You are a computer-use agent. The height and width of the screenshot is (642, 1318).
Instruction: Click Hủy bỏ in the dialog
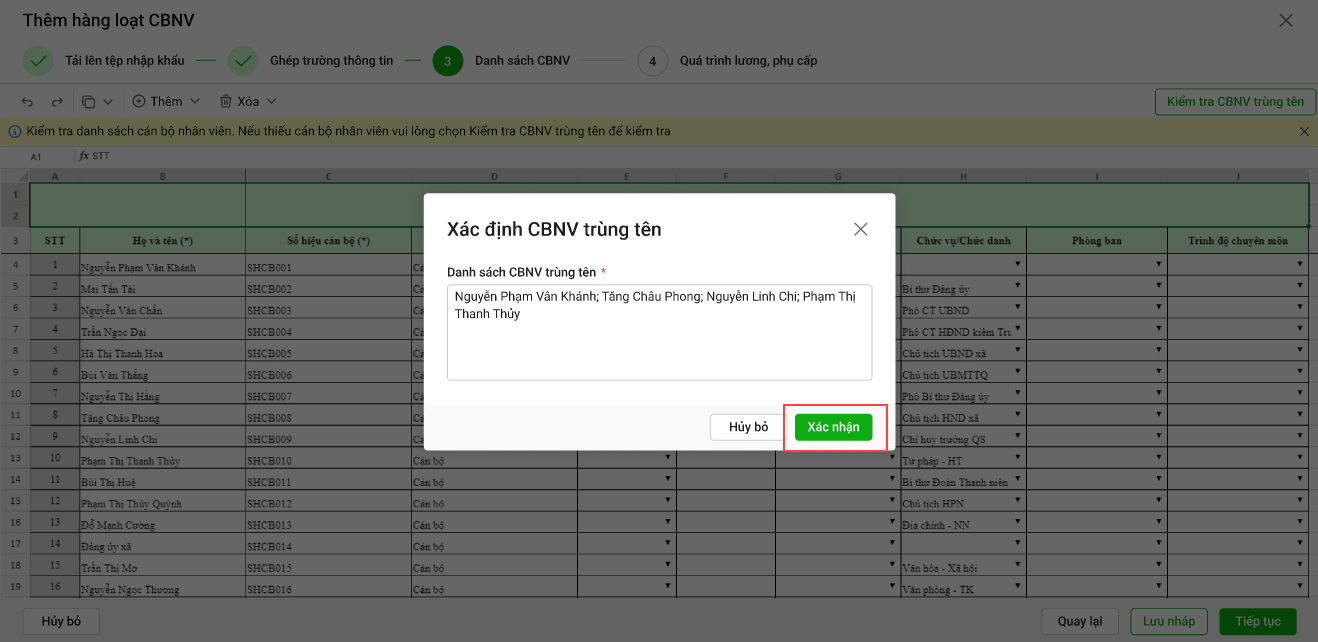click(x=748, y=427)
